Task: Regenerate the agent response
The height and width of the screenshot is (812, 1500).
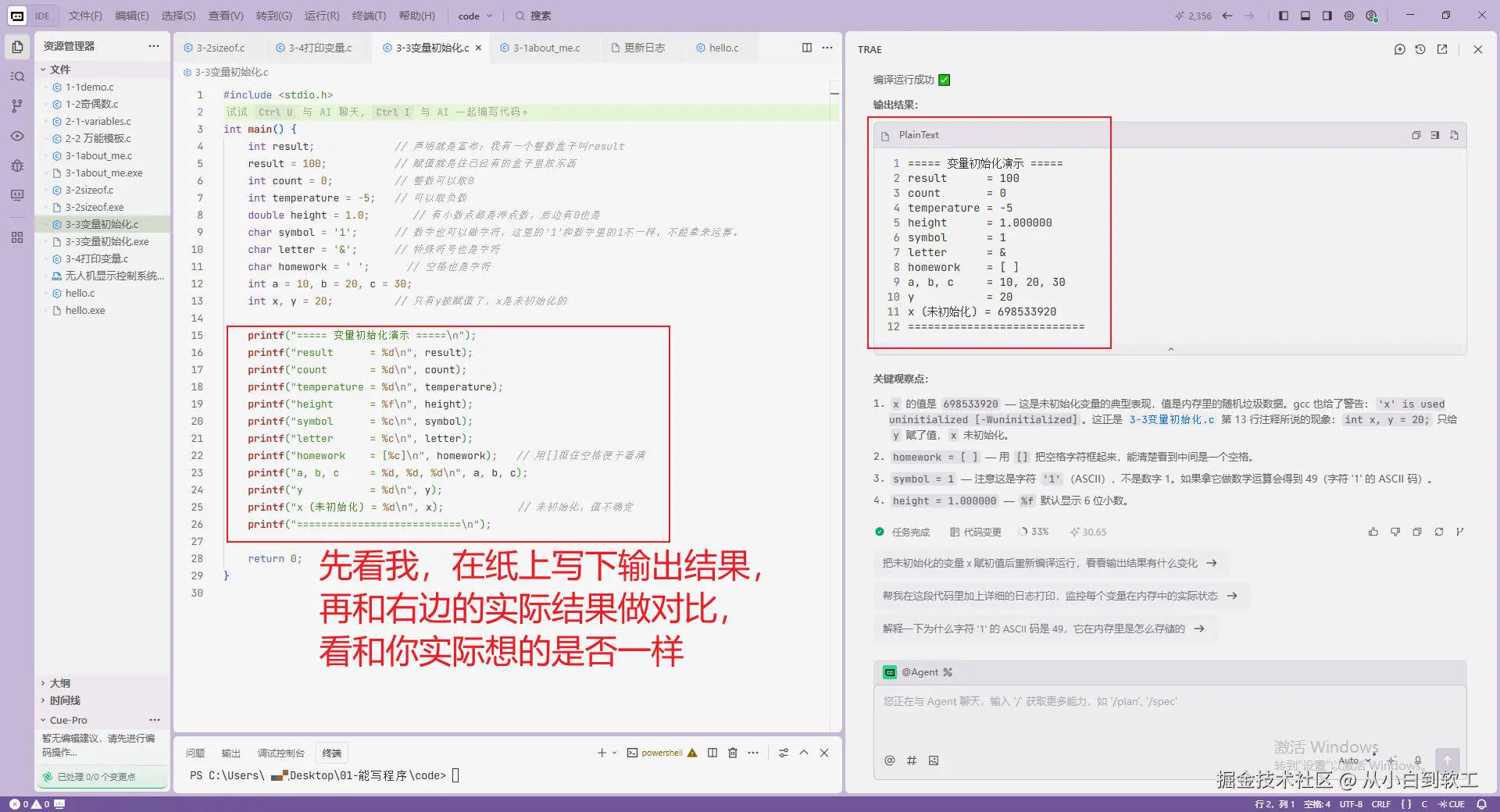Action: (x=1439, y=532)
